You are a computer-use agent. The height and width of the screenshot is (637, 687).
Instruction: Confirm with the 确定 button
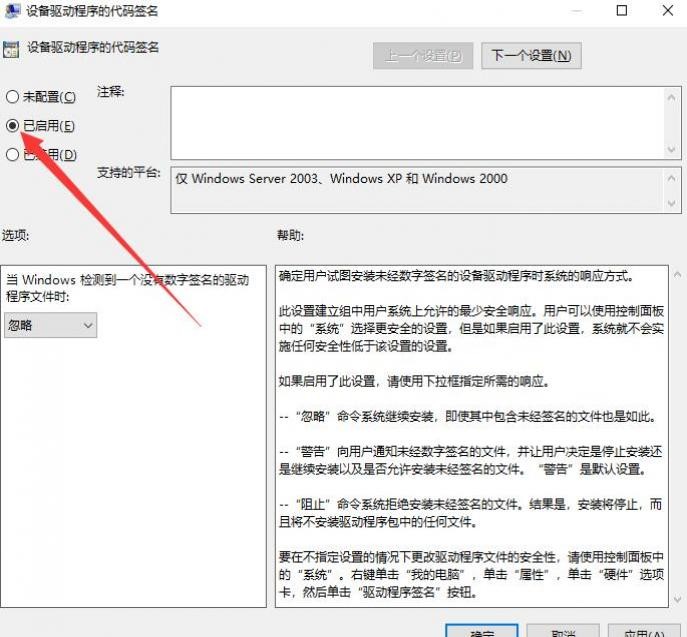pos(482,632)
